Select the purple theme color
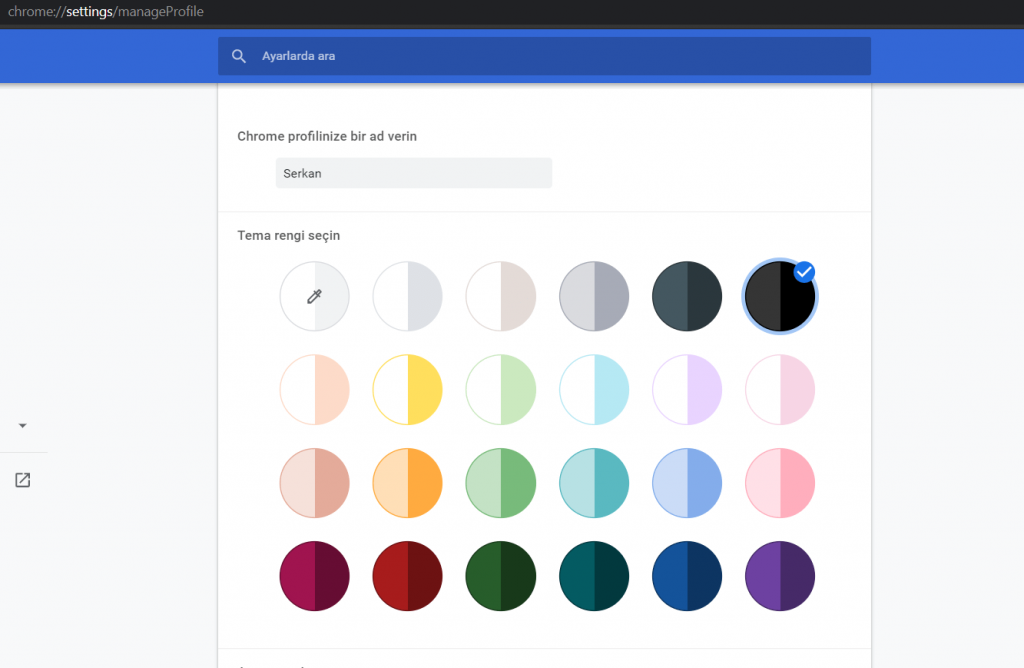The width and height of the screenshot is (1024, 668). (x=780, y=577)
